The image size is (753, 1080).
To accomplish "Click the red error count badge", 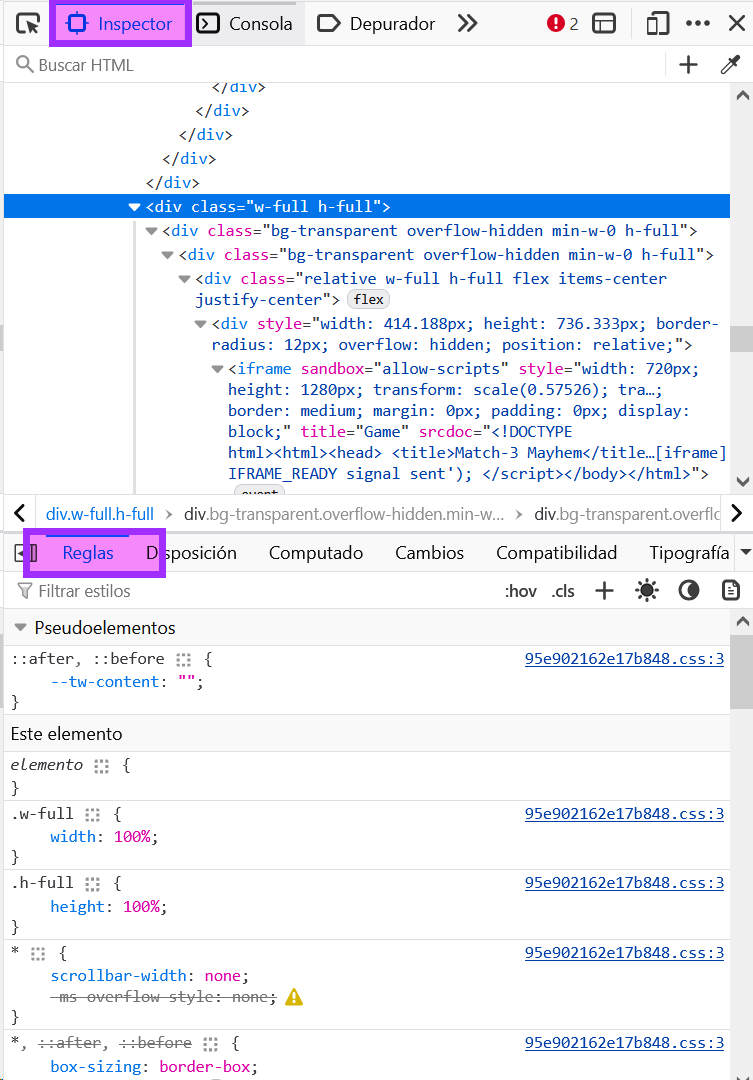I will (x=563, y=24).
